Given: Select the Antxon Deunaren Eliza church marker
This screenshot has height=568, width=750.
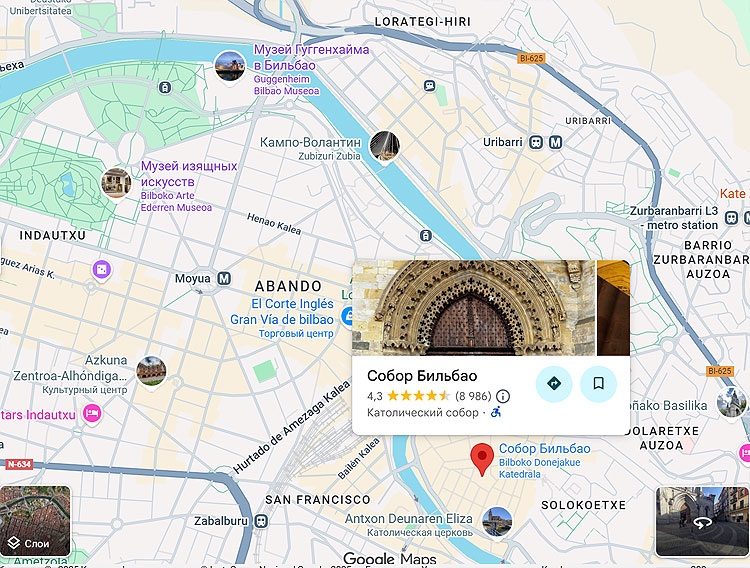Looking at the screenshot, I should (497, 521).
